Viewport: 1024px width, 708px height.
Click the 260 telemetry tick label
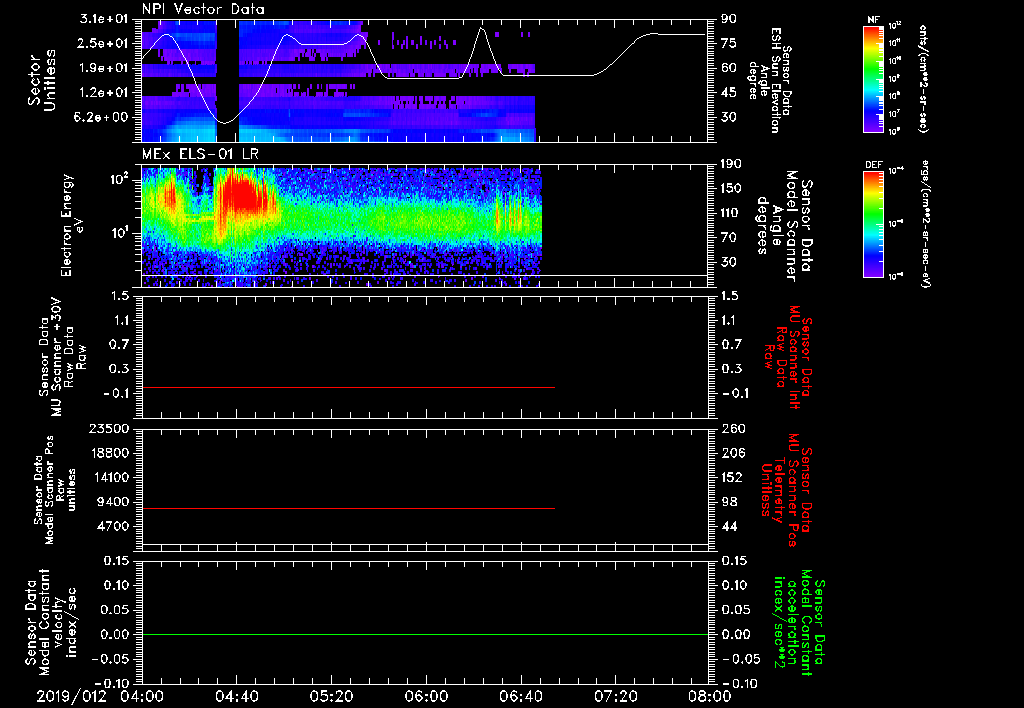click(732, 428)
